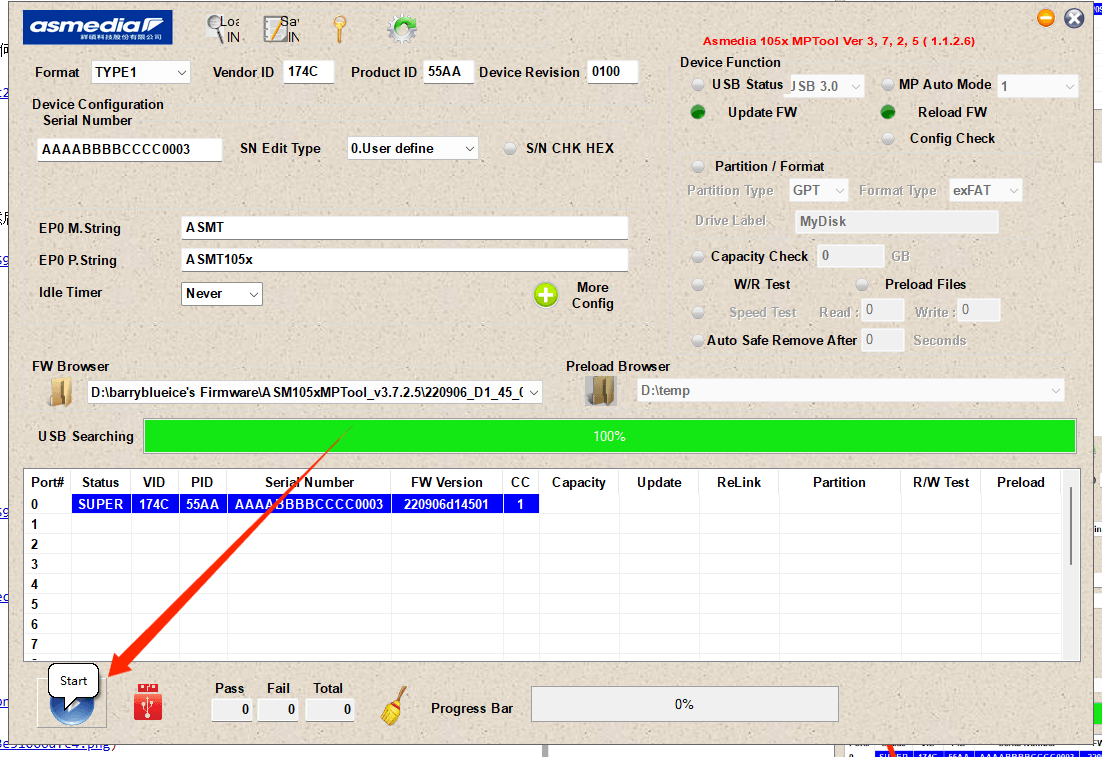Select the AAAABBBBCCCC0003 table cell
The height and width of the screenshot is (757, 1102).
coord(309,504)
